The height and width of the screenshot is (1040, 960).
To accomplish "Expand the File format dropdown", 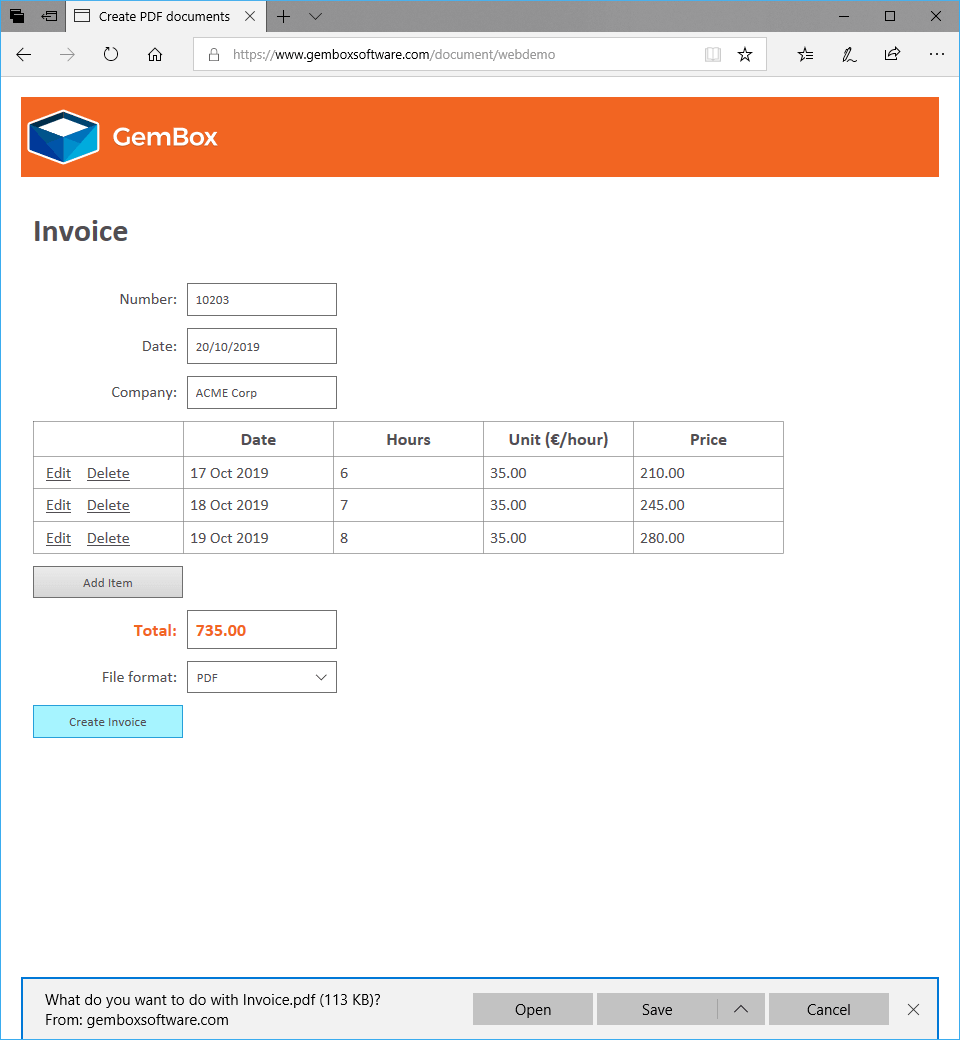I will click(x=262, y=677).
